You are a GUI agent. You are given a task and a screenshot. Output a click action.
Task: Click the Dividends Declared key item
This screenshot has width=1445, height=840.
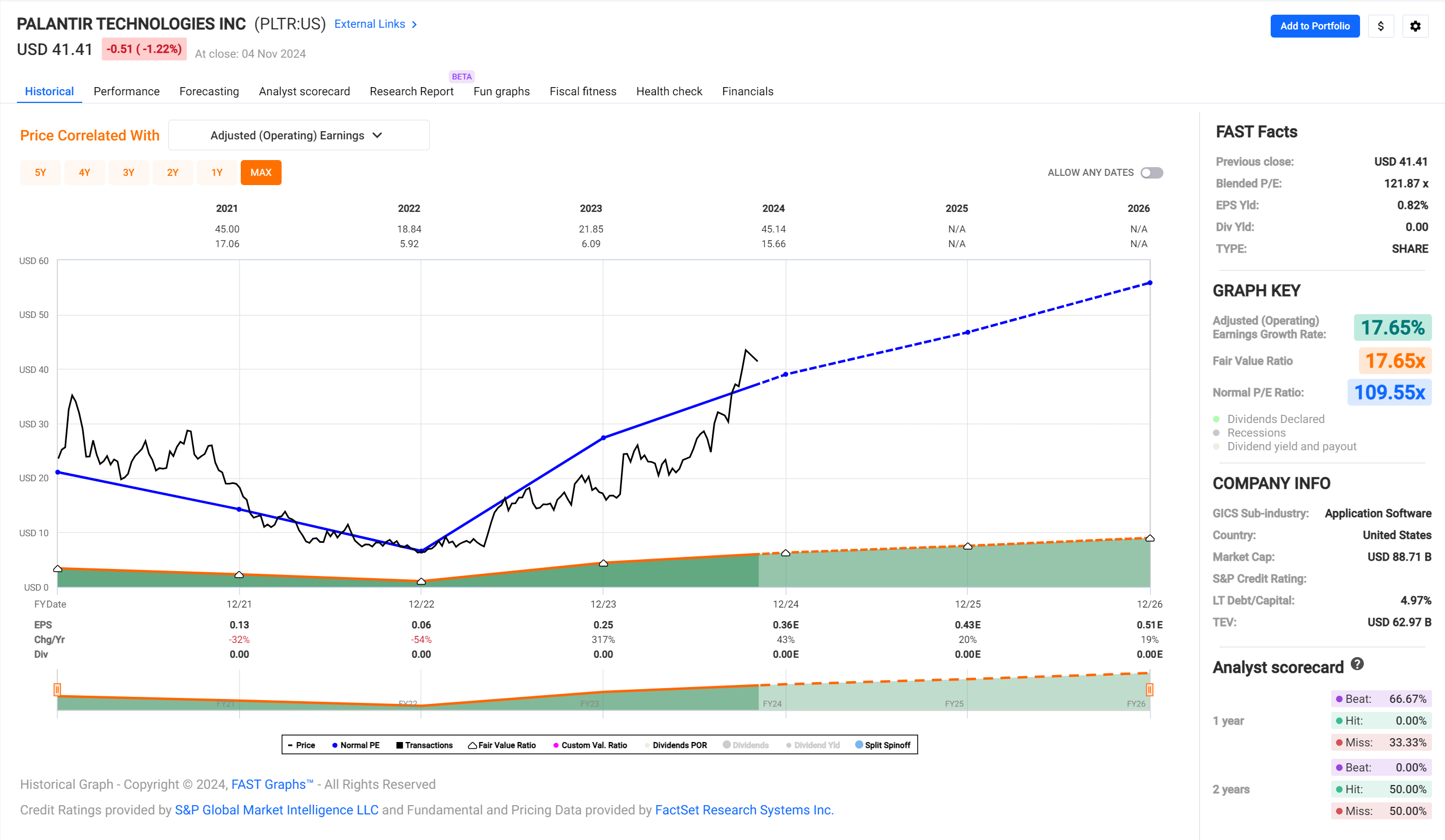pyautogui.click(x=1269, y=419)
